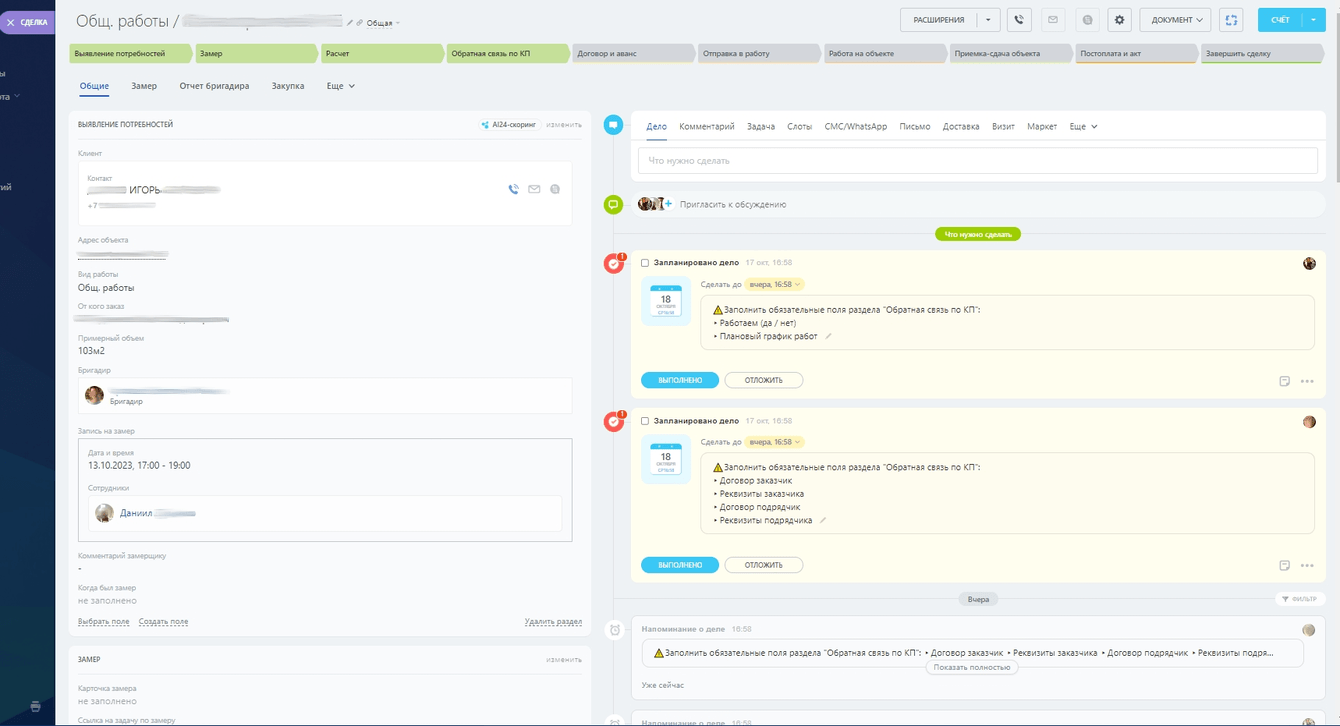
Task: Click изменить in the ЗАМЕР section header
Action: tap(564, 660)
